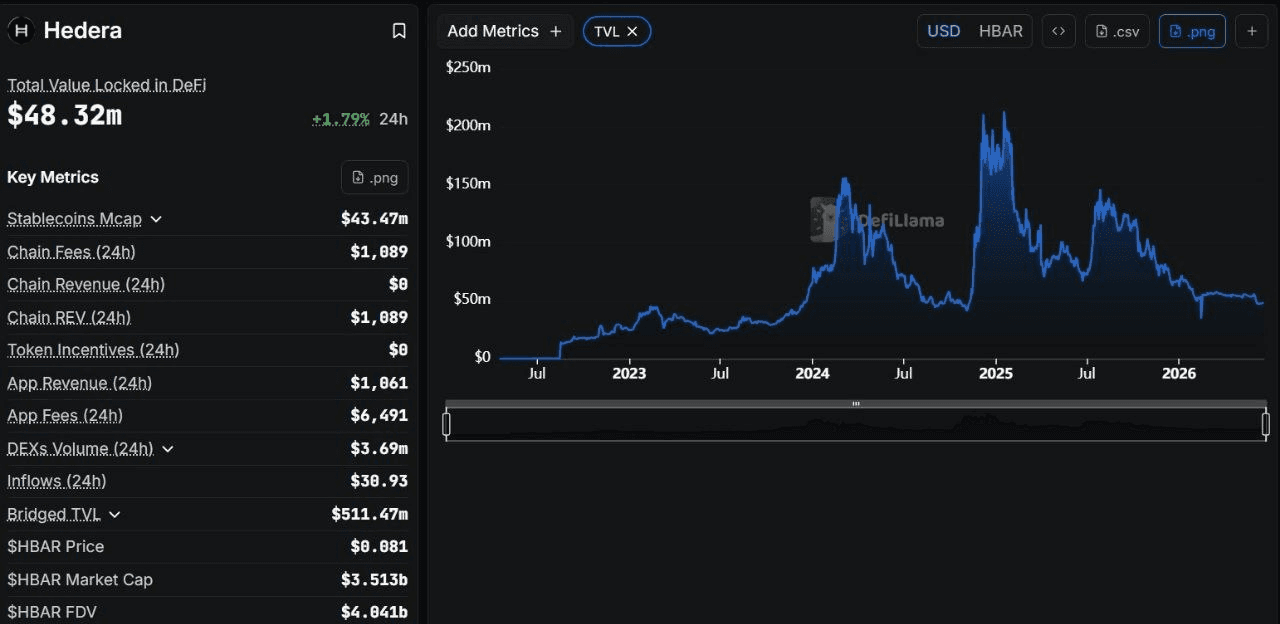This screenshot has width=1280, height=624.
Task: Click the 2023 label on chart axis
Action: [x=629, y=374]
